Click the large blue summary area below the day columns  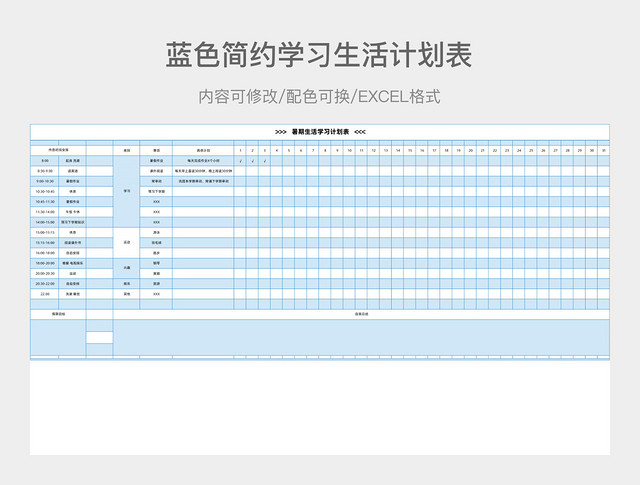[361, 338]
